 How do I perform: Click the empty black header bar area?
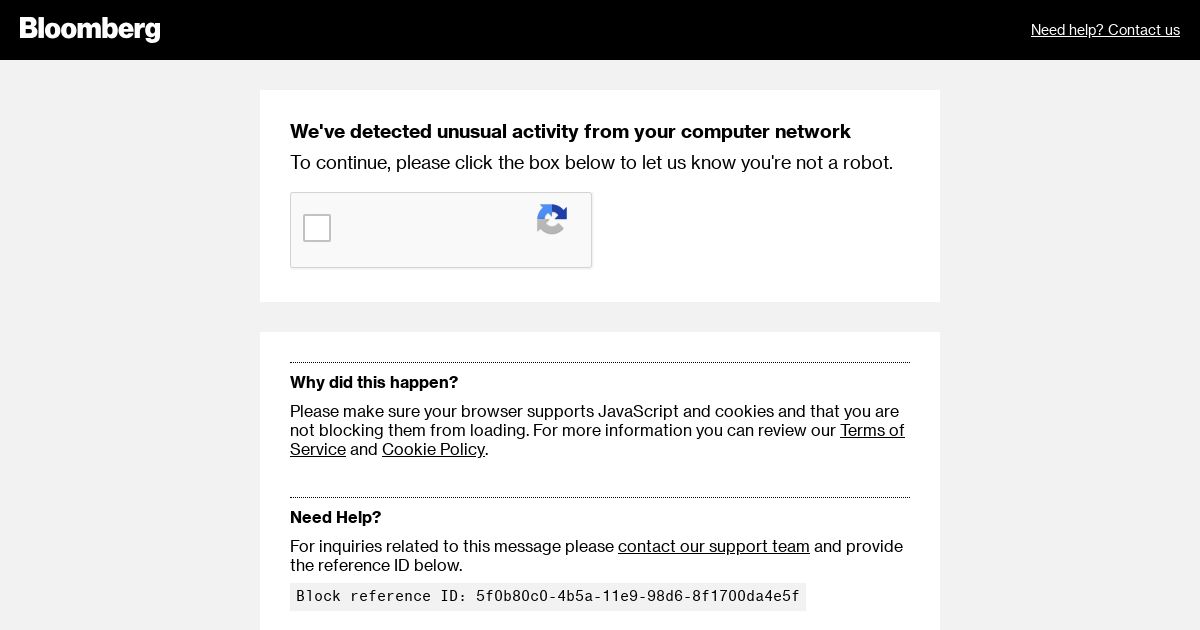coord(600,30)
